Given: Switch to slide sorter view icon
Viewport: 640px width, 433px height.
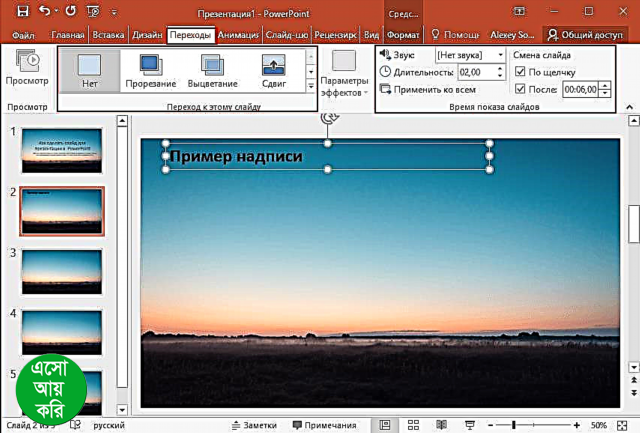Looking at the screenshot, I should 412,425.
